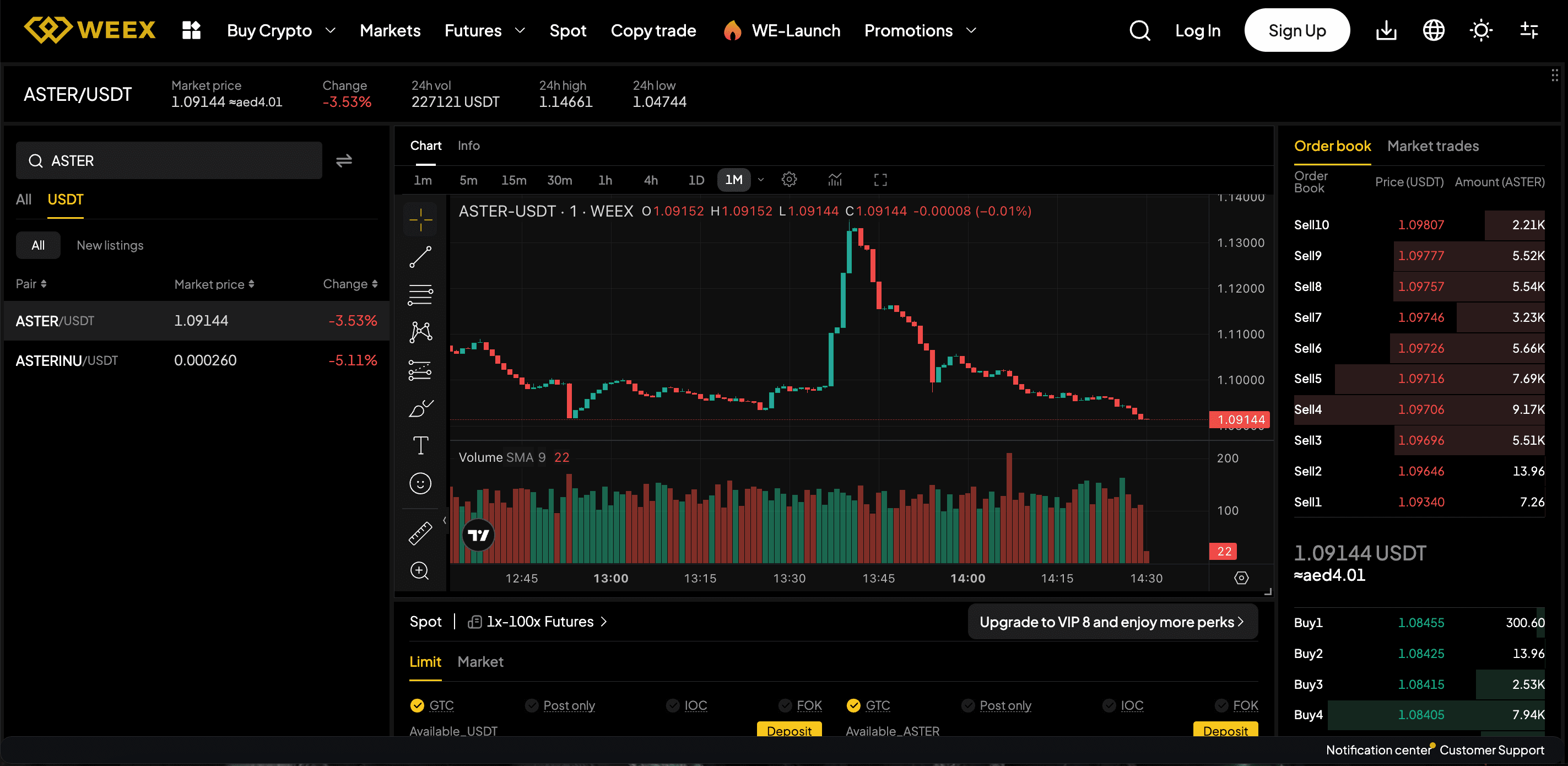Switch to the Market trades tab
The height and width of the screenshot is (766, 1568).
tap(1434, 146)
